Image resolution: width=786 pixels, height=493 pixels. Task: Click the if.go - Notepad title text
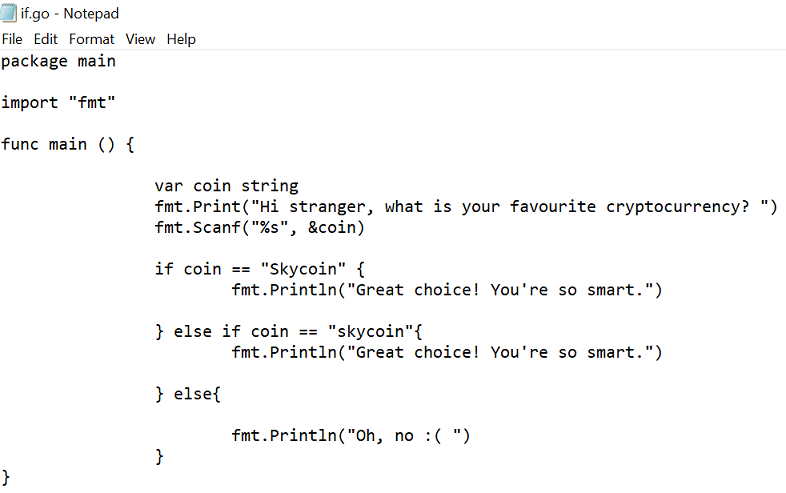[70, 14]
